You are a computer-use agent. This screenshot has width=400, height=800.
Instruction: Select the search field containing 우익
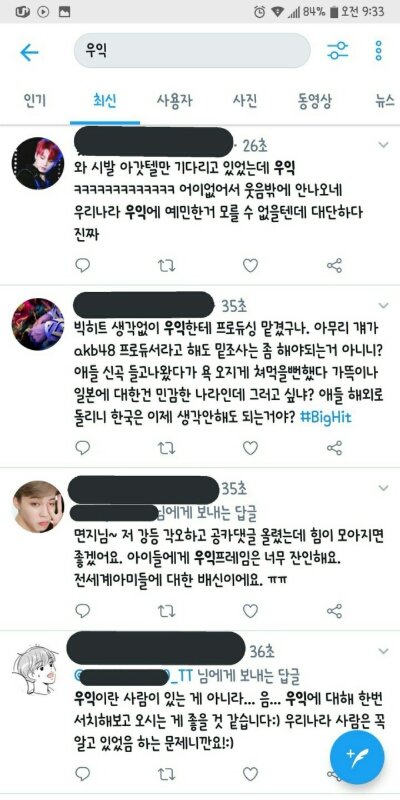point(192,51)
